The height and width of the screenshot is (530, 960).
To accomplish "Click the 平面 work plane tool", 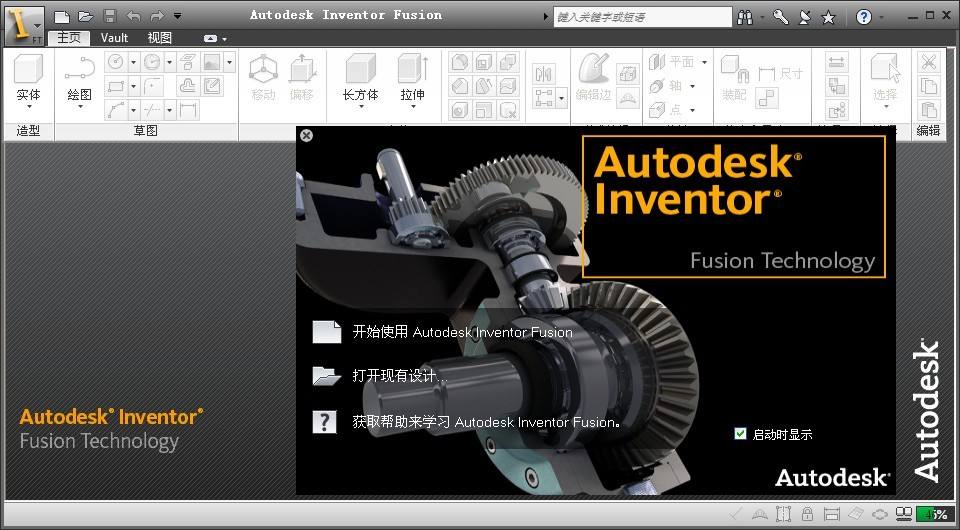I will [x=672, y=62].
